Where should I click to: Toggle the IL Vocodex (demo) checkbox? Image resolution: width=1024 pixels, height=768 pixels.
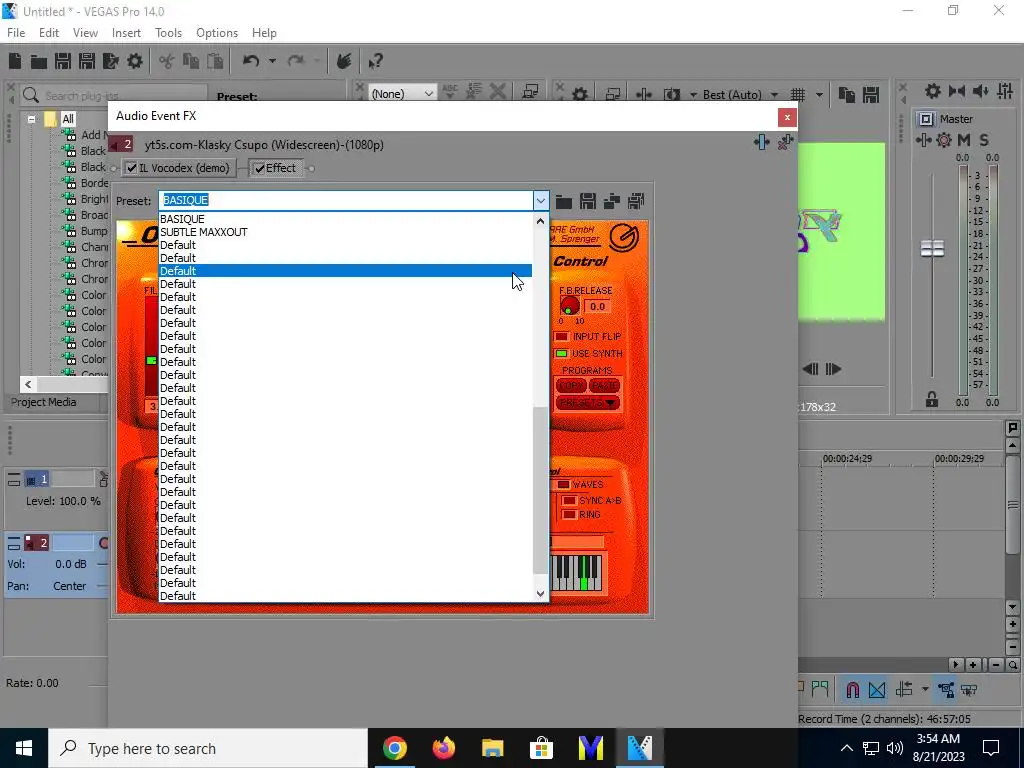coord(132,168)
